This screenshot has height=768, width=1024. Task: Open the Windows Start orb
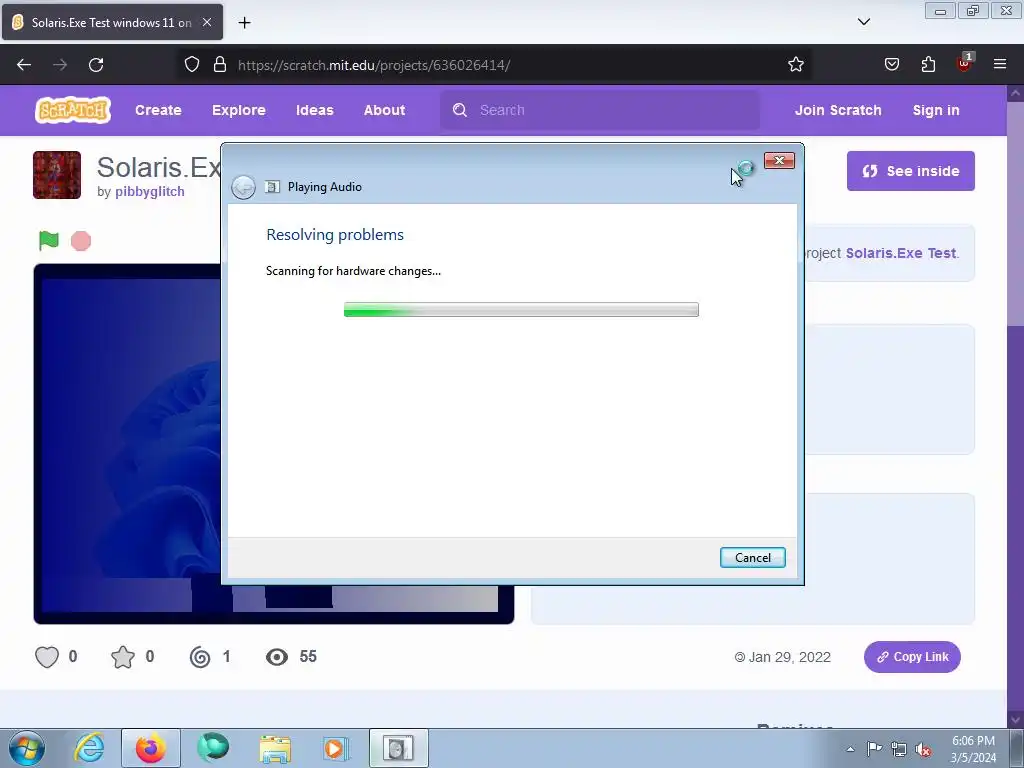27,748
